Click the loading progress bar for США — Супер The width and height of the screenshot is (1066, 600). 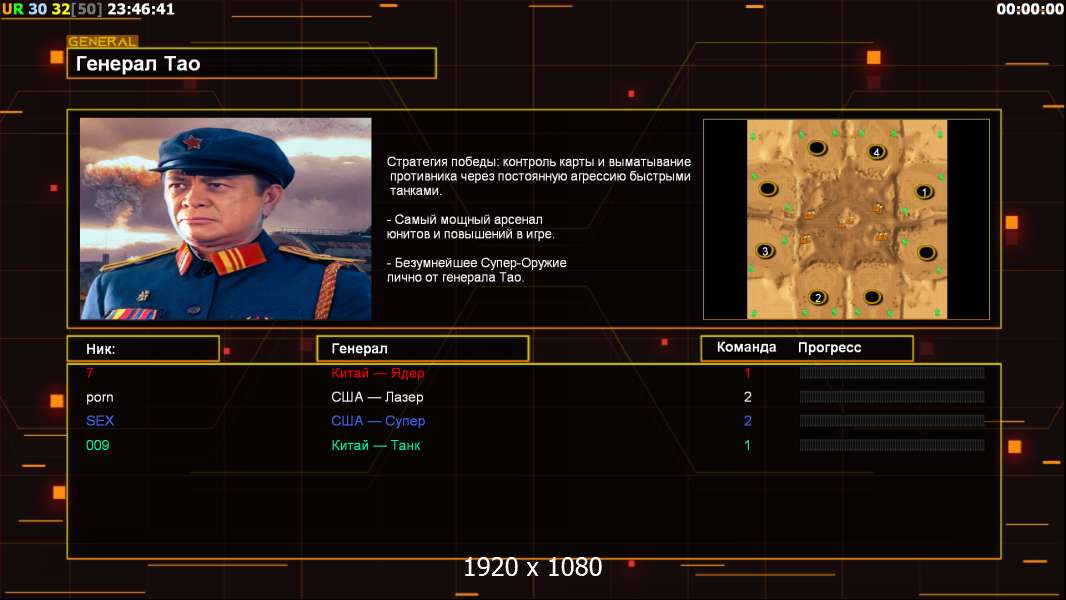click(x=892, y=421)
